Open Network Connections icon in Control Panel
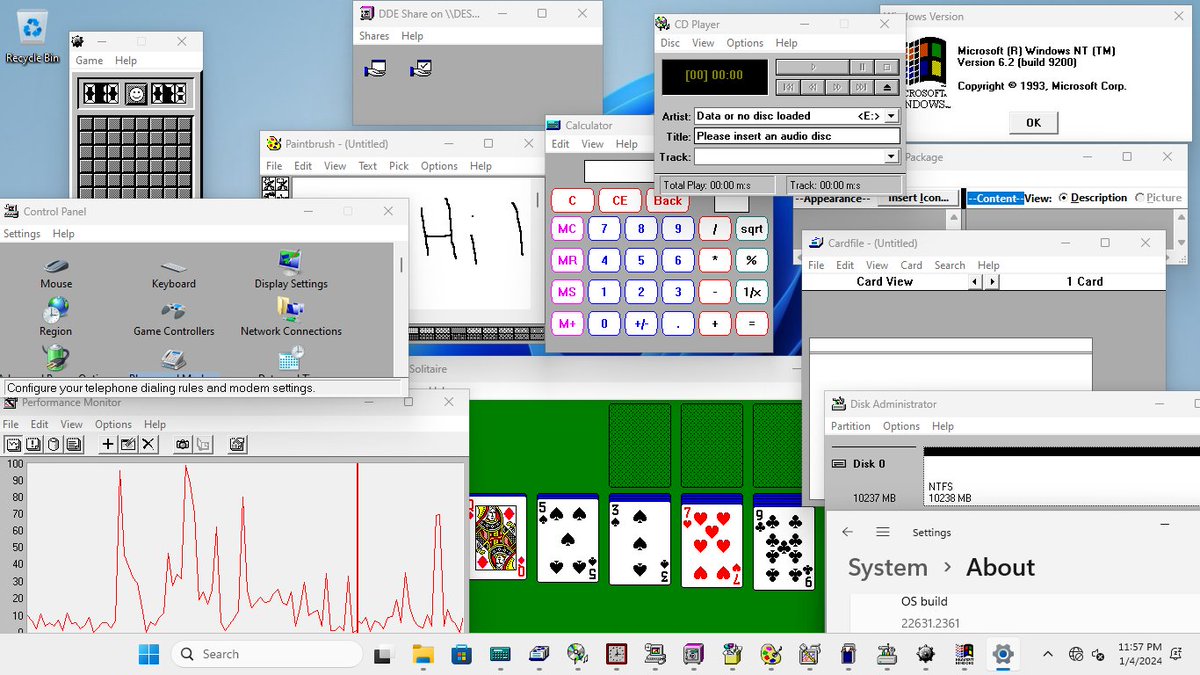 [291, 318]
